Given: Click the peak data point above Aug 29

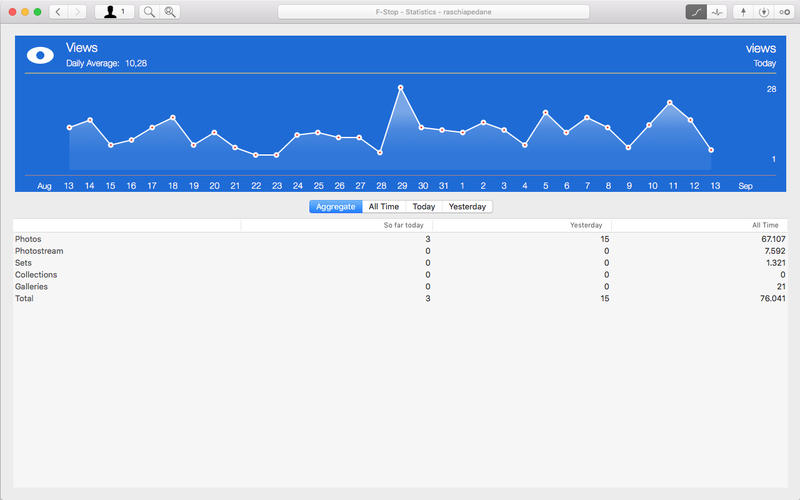Looking at the screenshot, I should [x=401, y=88].
